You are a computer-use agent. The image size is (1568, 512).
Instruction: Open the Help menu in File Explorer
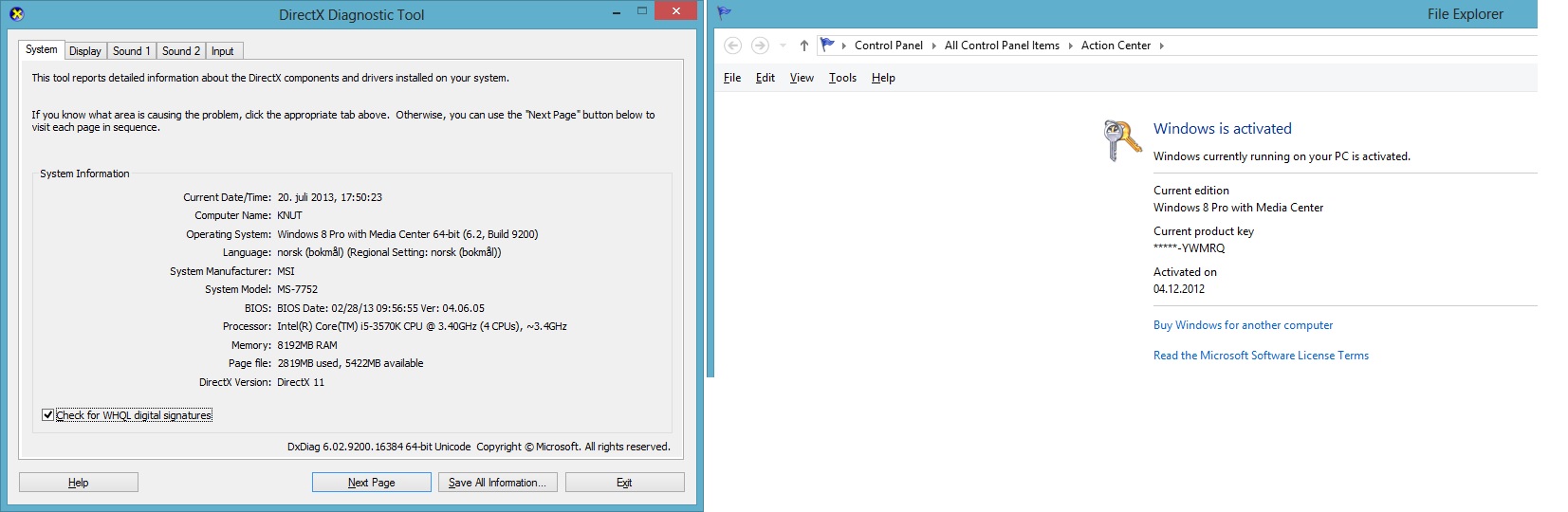coord(883,78)
